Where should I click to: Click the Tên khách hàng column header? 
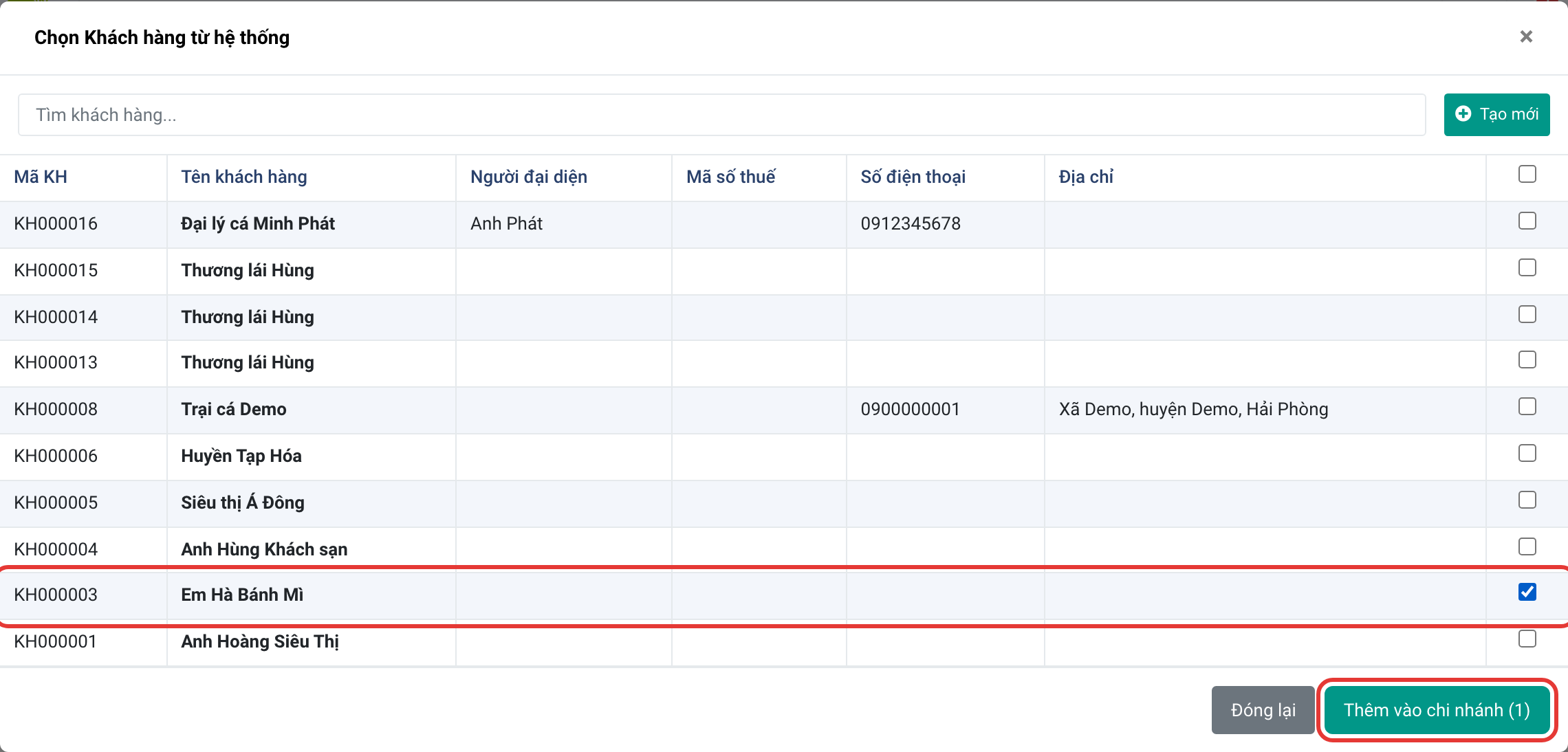[244, 177]
